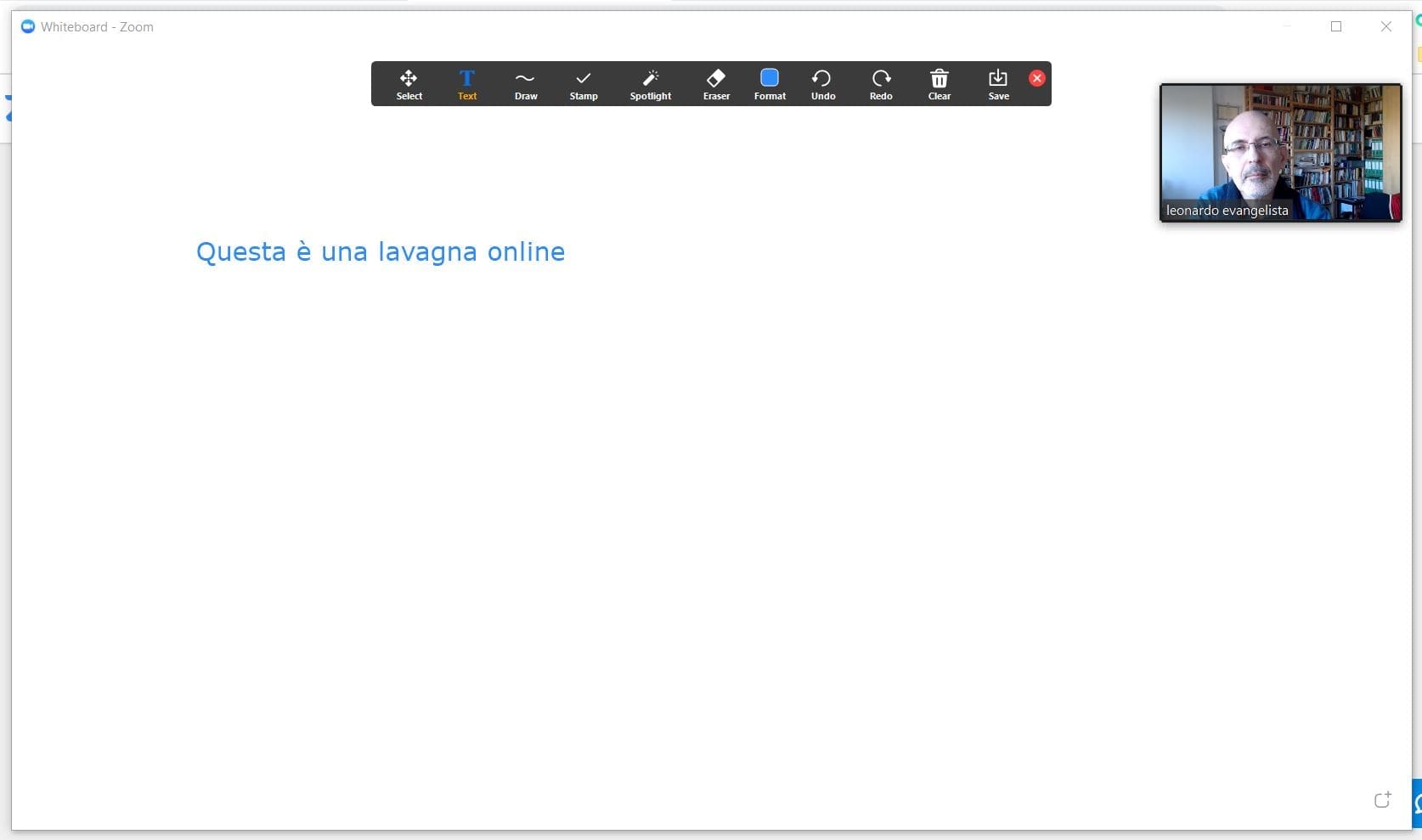
Task: Enable the Spotlight tool
Action: tap(651, 84)
